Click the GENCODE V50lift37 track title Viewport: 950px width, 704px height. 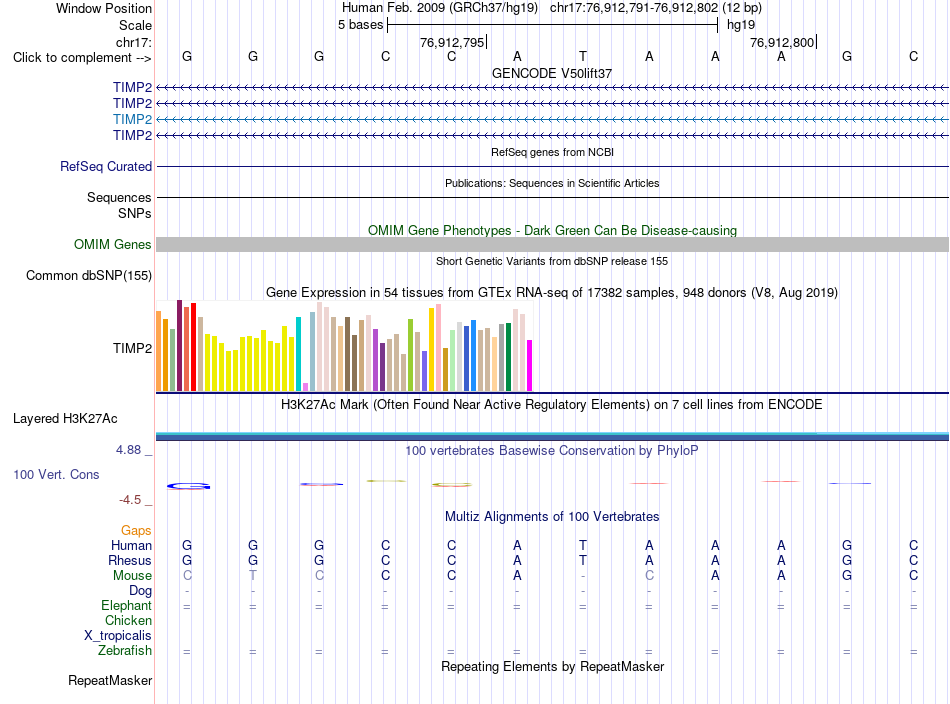pyautogui.click(x=552, y=73)
